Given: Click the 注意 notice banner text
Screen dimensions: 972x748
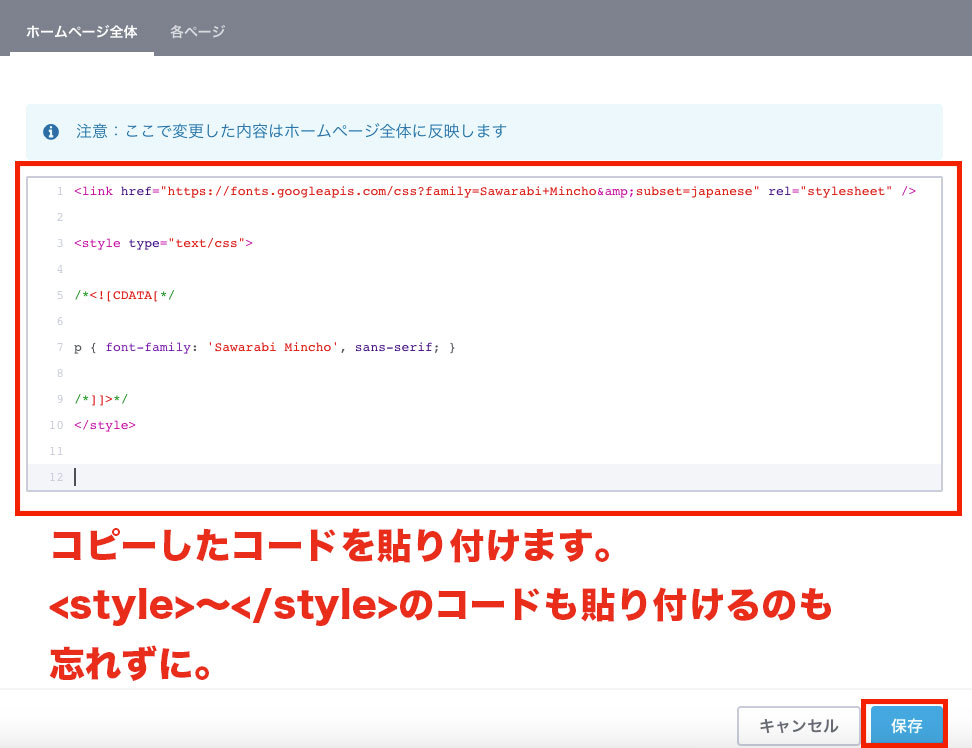Looking at the screenshot, I should coord(290,131).
